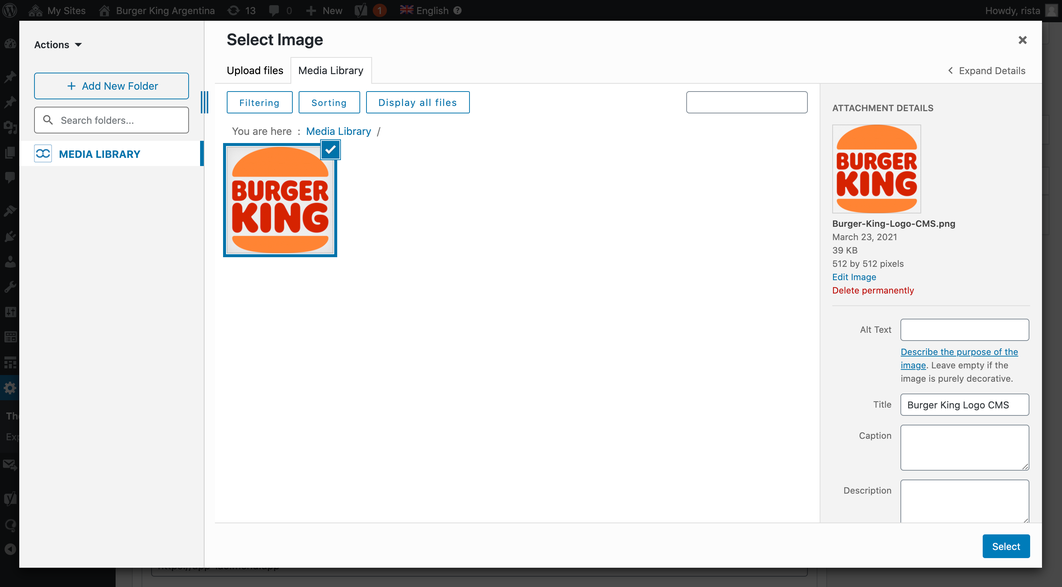
Task: Select the MEDIA LIBRARY folder
Action: click(x=112, y=154)
